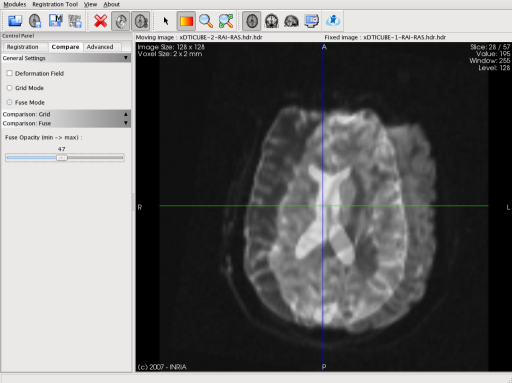The height and width of the screenshot is (383, 512).
Task: Select the magnifier zoom tool
Action: [206, 21]
